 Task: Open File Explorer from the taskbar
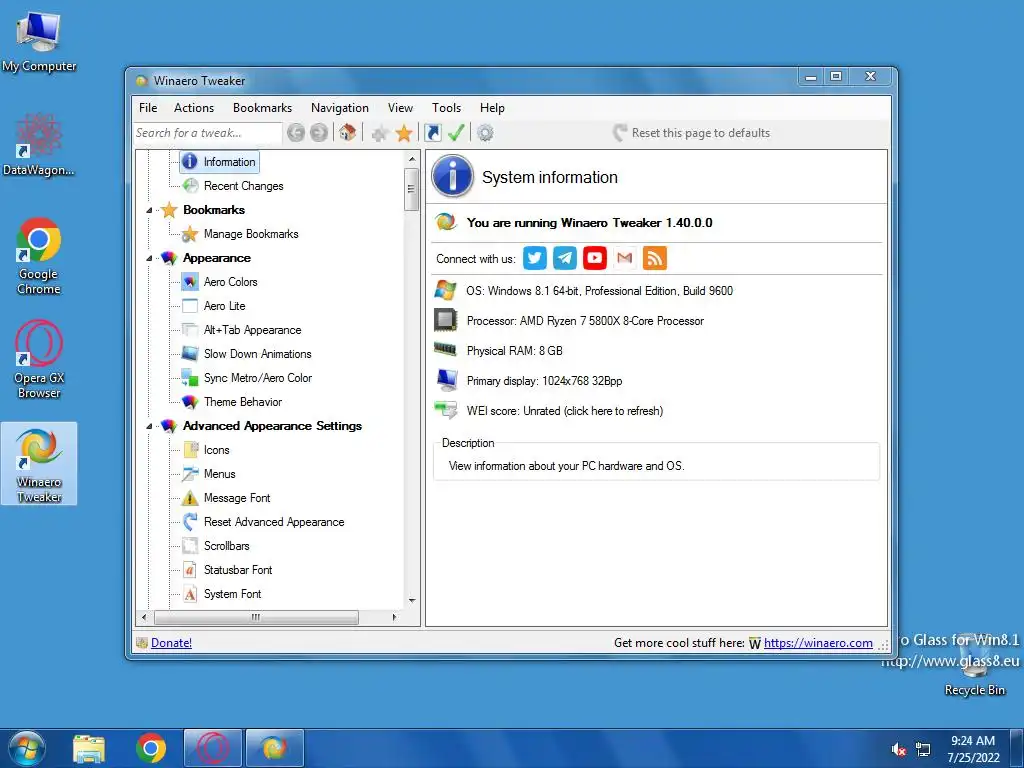(x=89, y=748)
